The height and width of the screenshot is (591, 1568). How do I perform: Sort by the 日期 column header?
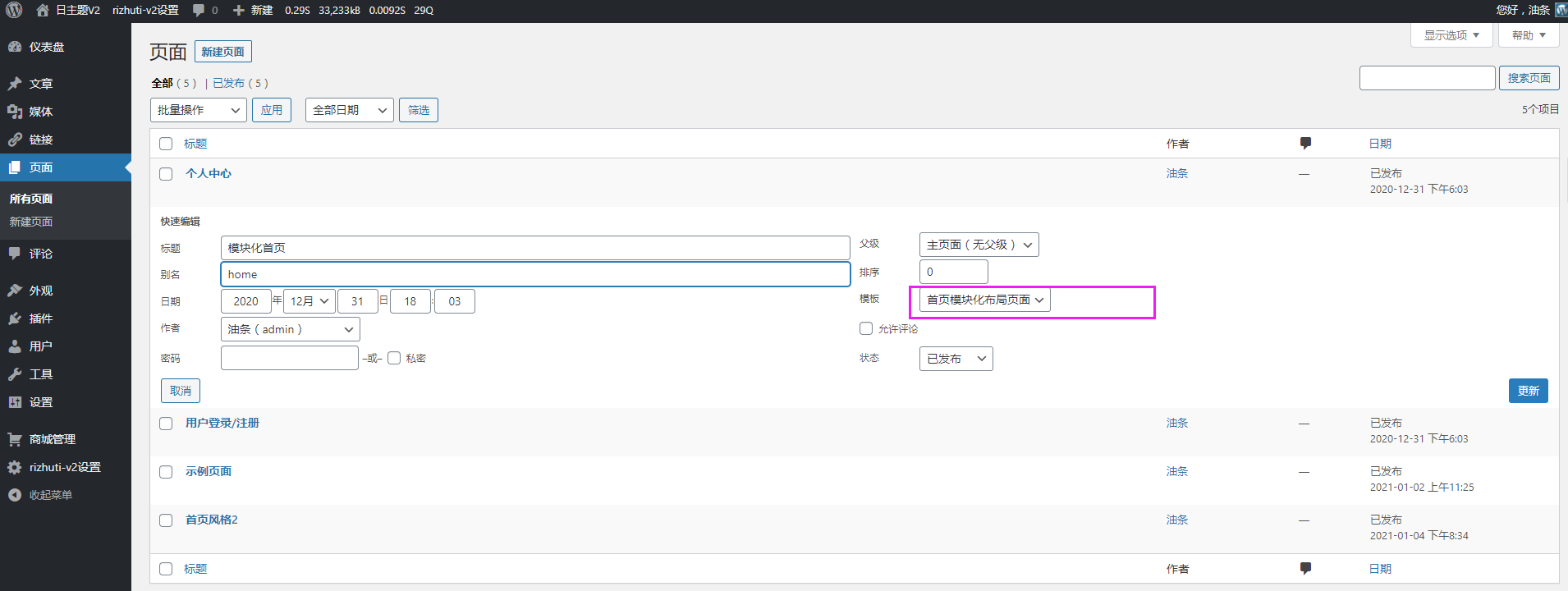[1380, 144]
